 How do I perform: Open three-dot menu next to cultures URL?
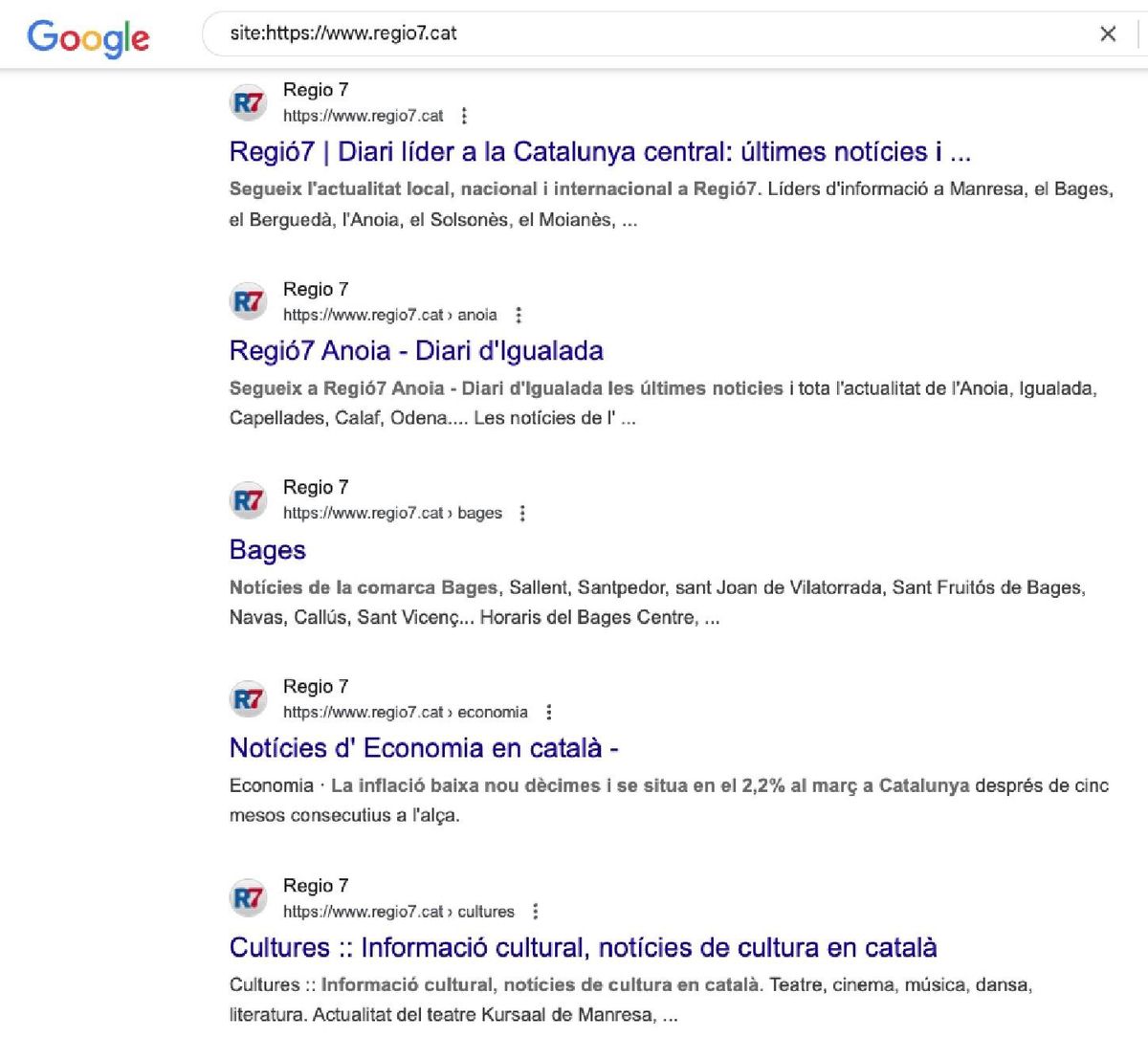tap(536, 912)
